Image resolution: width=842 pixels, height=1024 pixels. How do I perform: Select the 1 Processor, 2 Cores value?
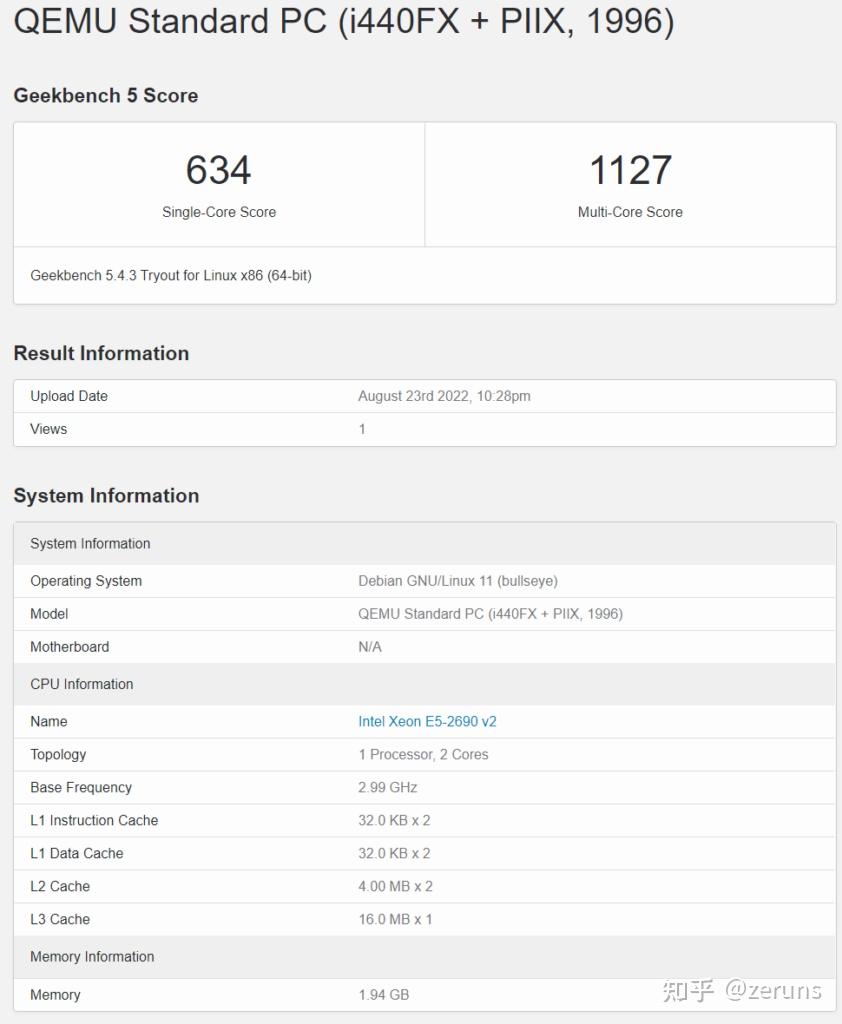point(423,754)
